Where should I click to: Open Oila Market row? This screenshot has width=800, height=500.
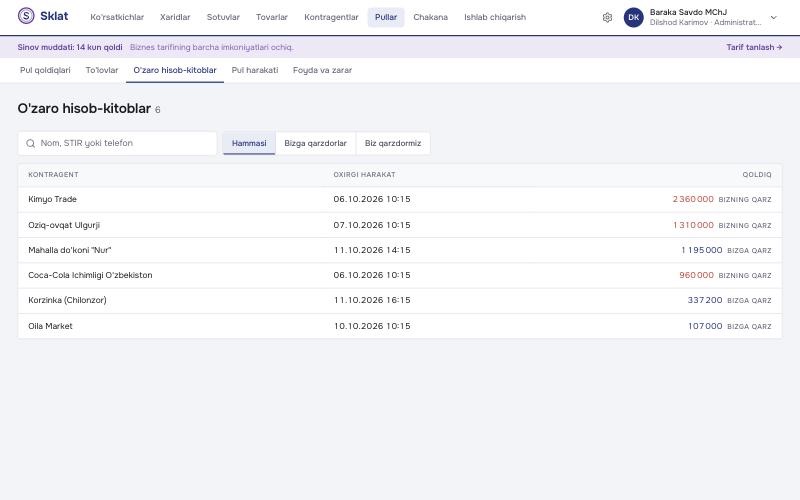pos(399,326)
